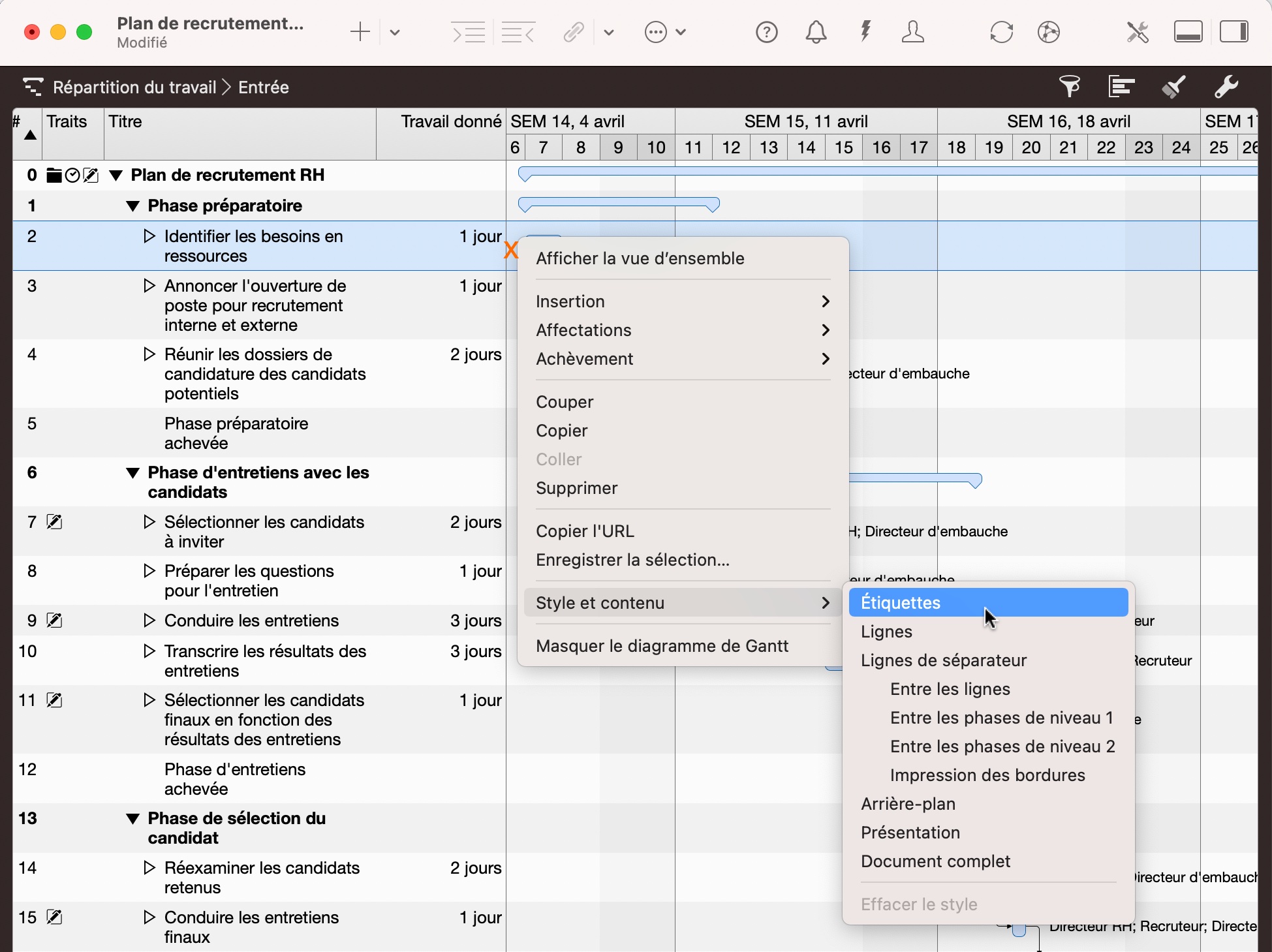Screen dimensions: 1272x952
Task: Open the wrench inspector icon
Action: [1228, 87]
